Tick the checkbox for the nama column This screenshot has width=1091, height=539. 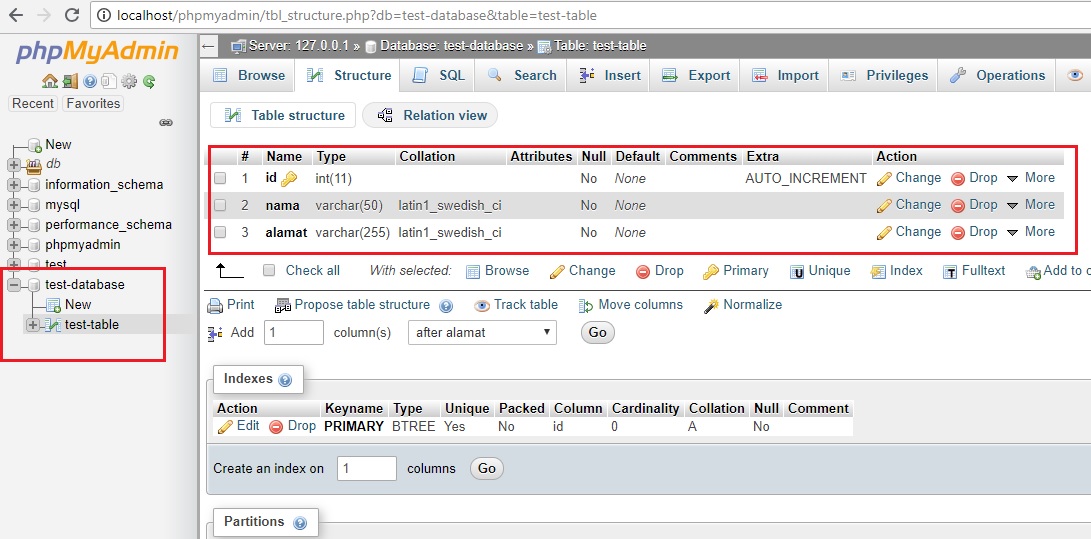(x=220, y=206)
